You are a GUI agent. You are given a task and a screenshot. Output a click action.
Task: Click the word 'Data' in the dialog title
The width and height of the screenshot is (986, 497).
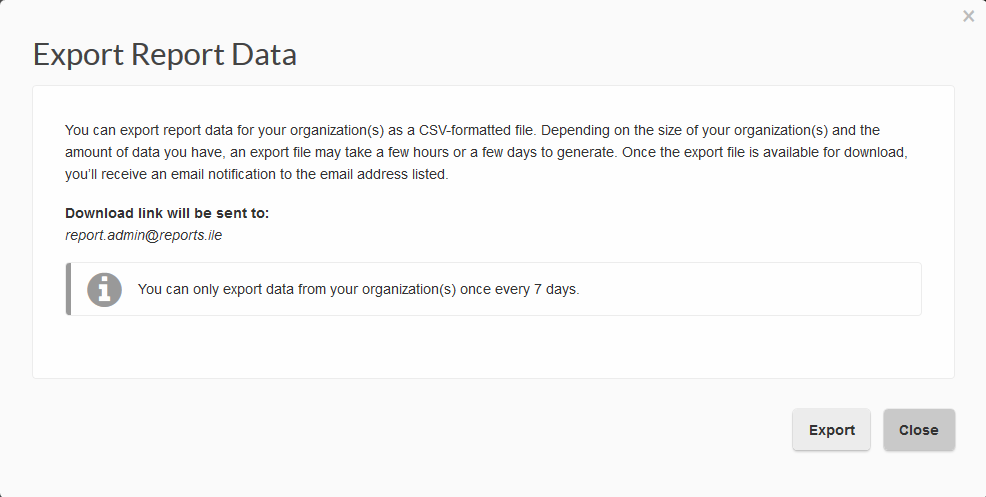point(265,54)
